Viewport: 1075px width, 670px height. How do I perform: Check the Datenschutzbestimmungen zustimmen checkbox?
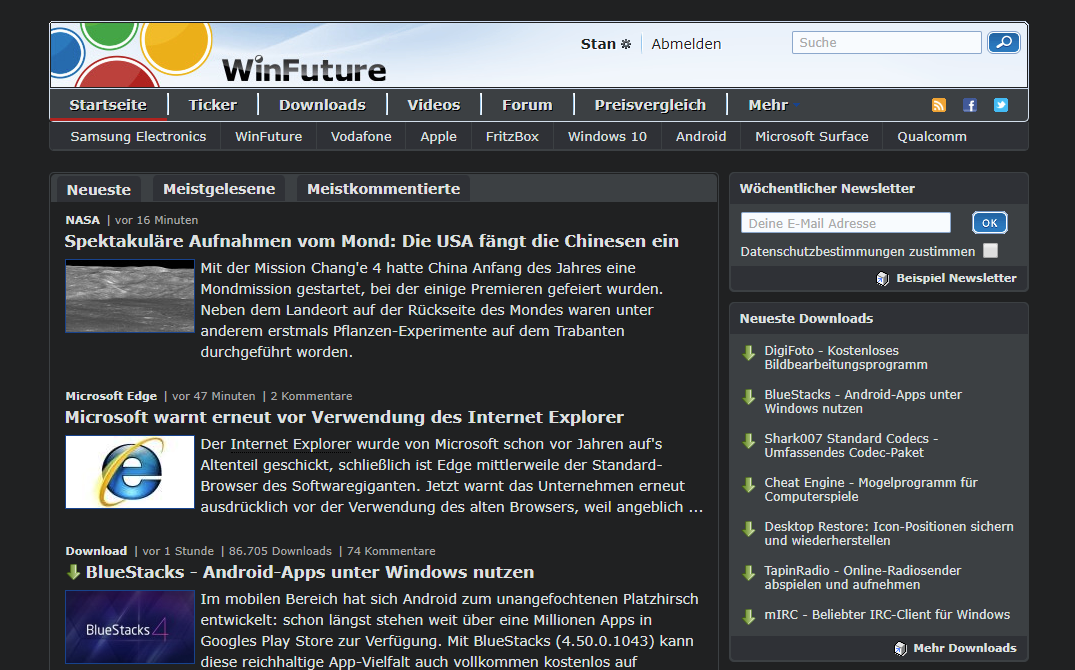click(988, 251)
